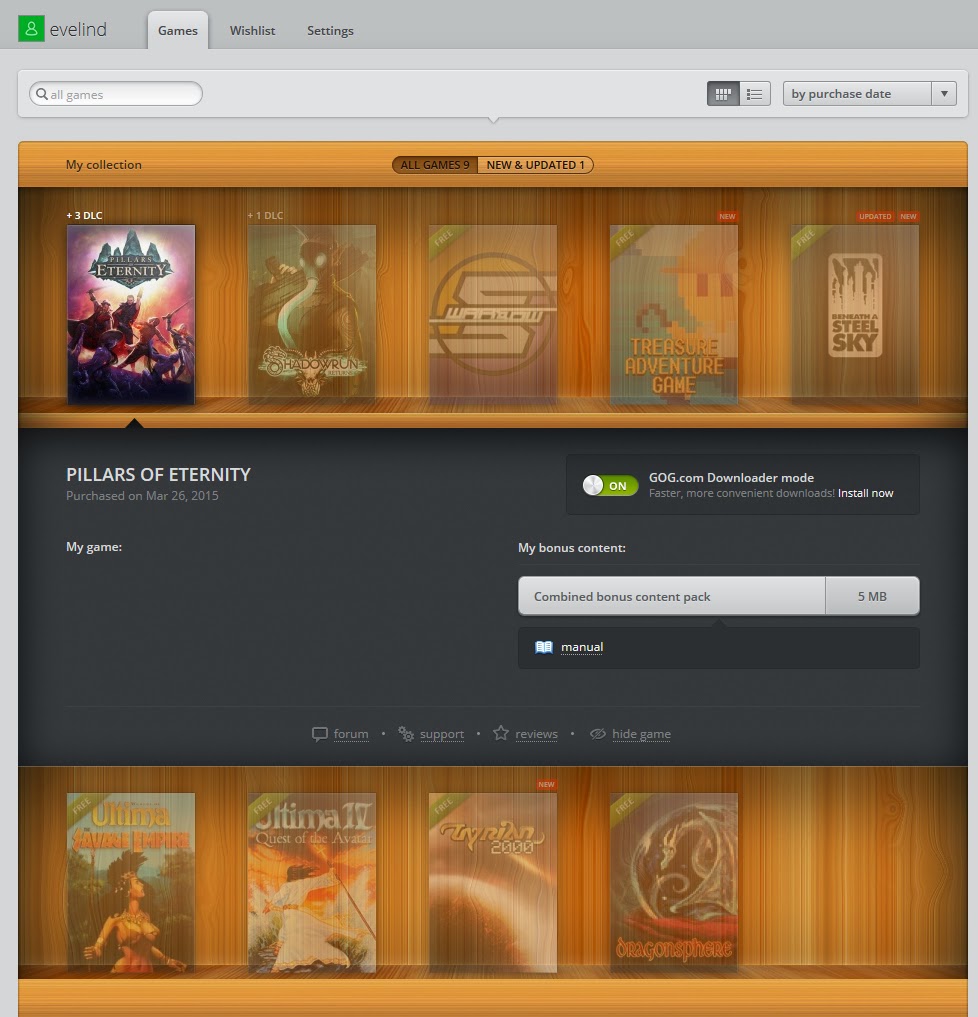Select the ALL GAMES 9 filter

tap(435, 165)
